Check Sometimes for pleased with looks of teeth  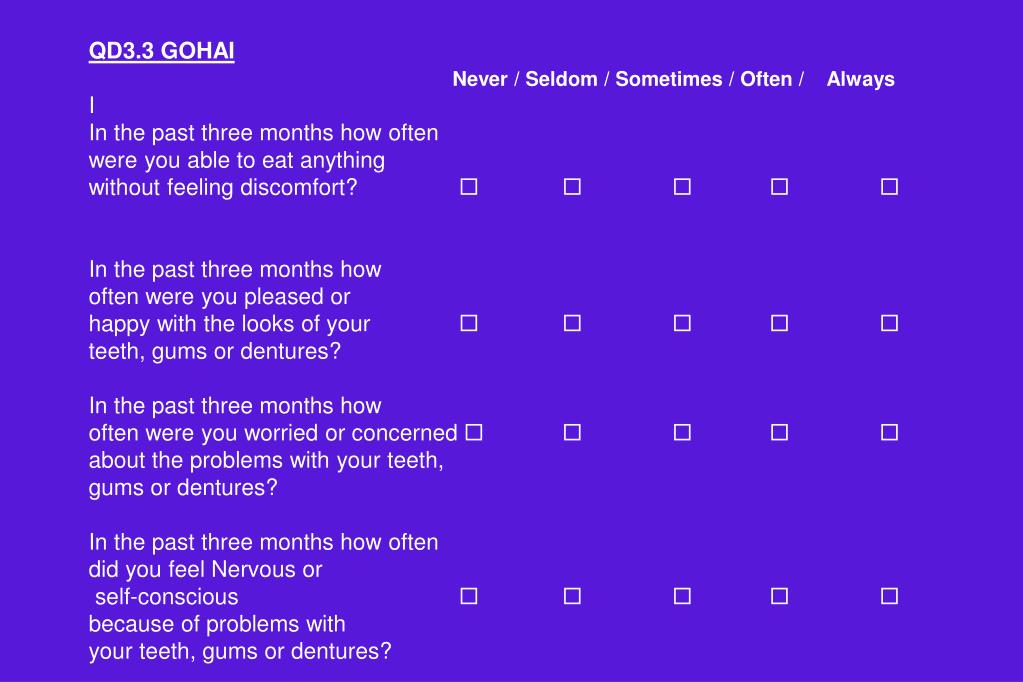tap(682, 323)
